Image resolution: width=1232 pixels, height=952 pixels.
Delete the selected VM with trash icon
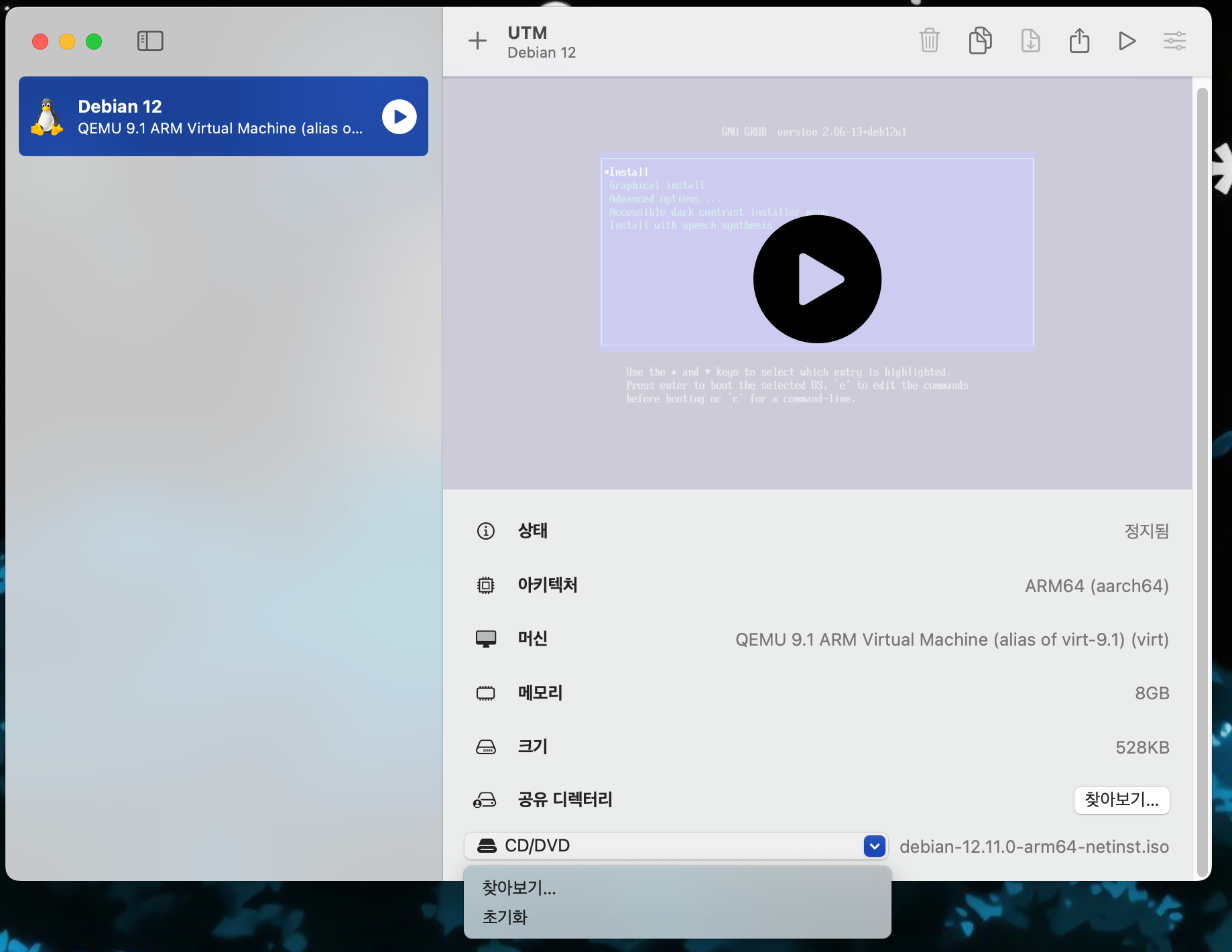(929, 41)
